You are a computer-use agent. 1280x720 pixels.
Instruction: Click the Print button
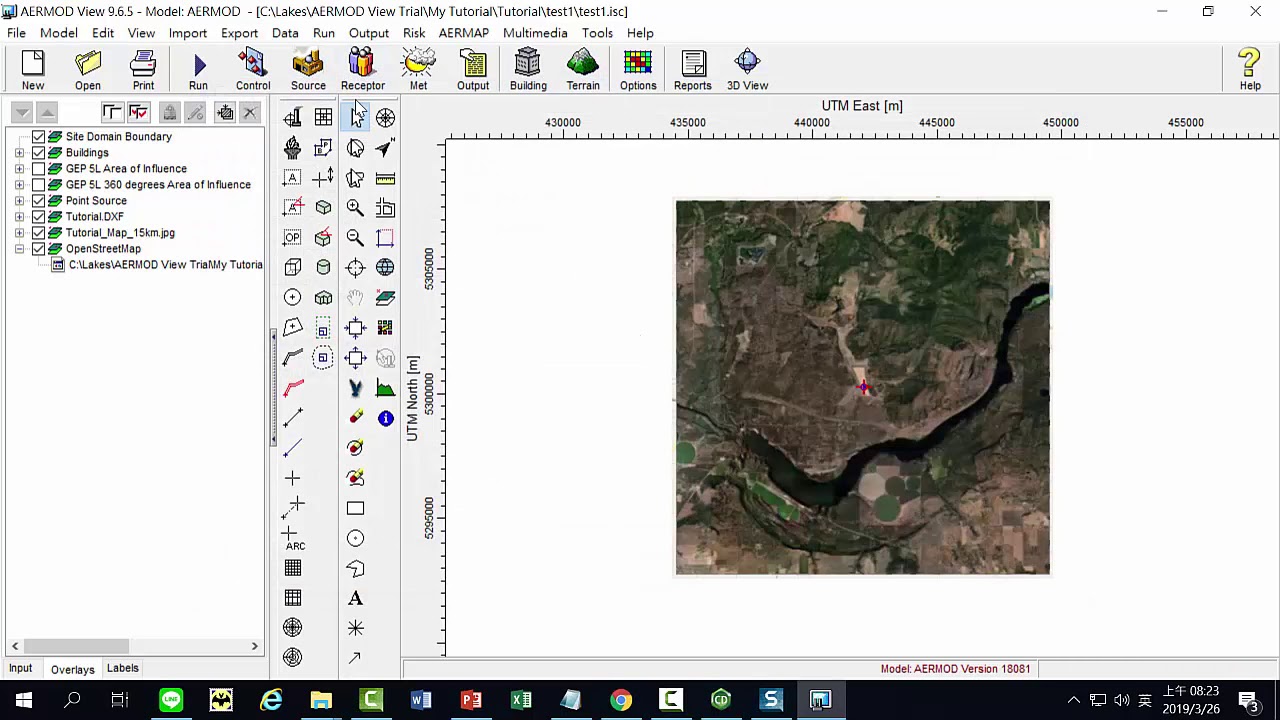click(x=143, y=70)
